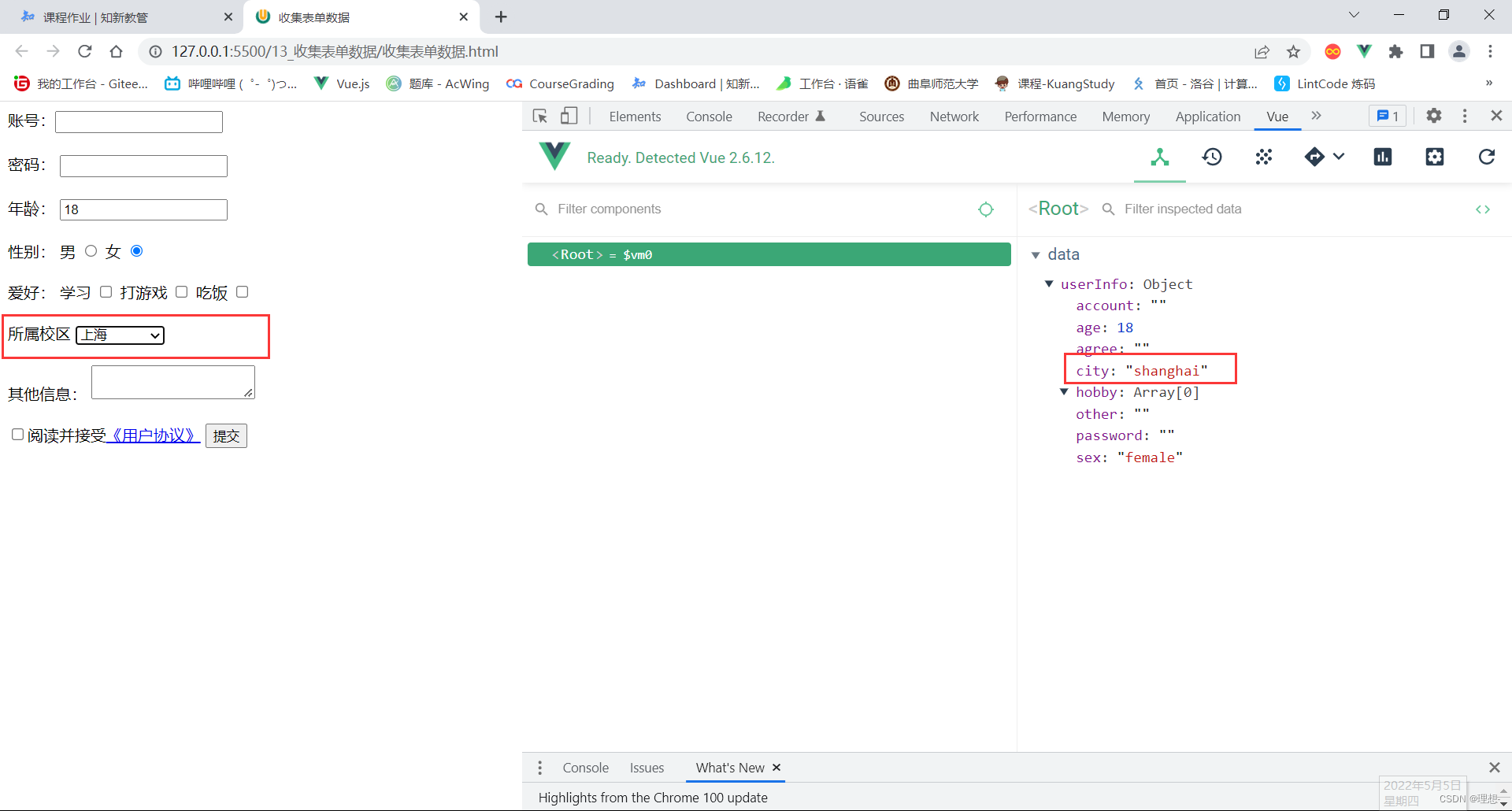Select the 男 radio button
Image resolution: width=1512 pixels, height=811 pixels.
(91, 251)
